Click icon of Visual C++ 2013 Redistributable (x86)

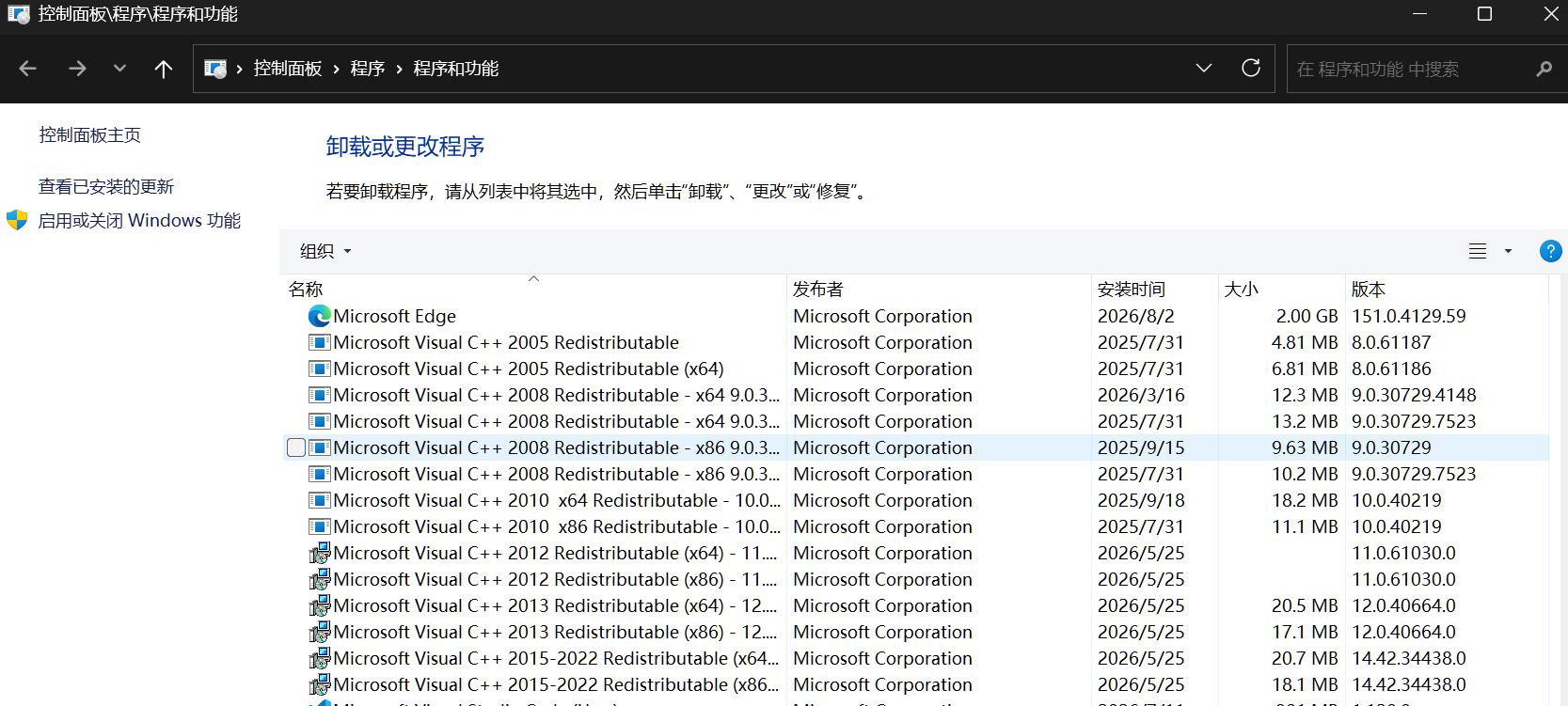[x=320, y=632]
